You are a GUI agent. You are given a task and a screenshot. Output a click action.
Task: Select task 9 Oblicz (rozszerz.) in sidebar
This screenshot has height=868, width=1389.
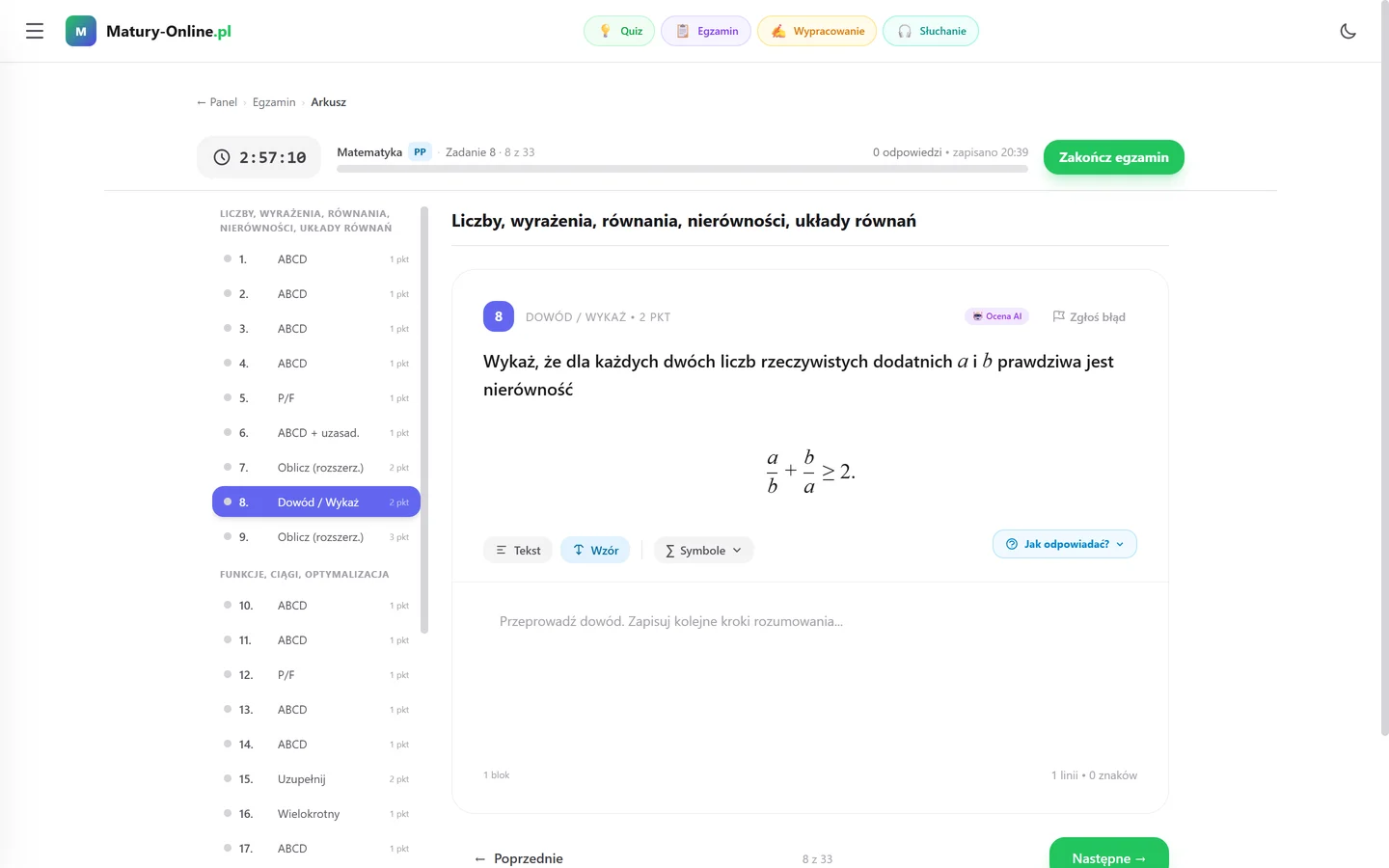pyautogui.click(x=316, y=537)
